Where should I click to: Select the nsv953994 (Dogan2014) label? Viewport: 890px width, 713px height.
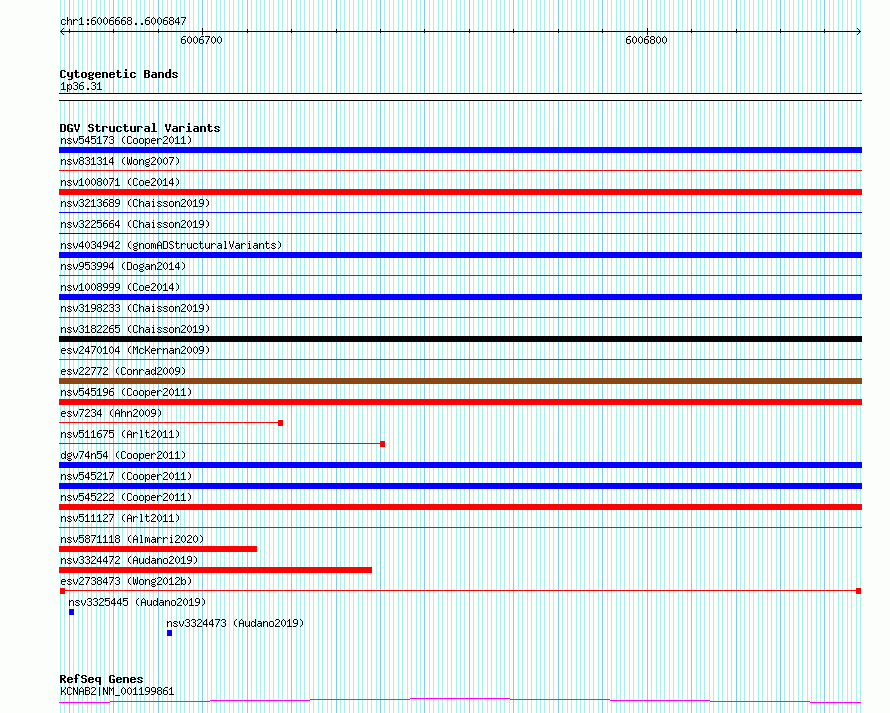coord(123,266)
